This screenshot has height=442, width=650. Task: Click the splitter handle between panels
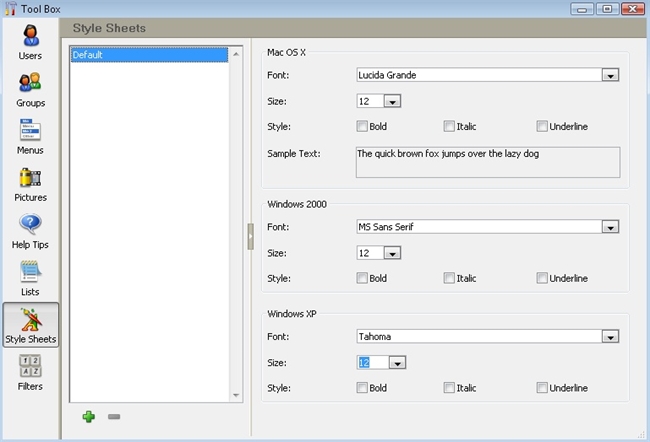coord(250,236)
